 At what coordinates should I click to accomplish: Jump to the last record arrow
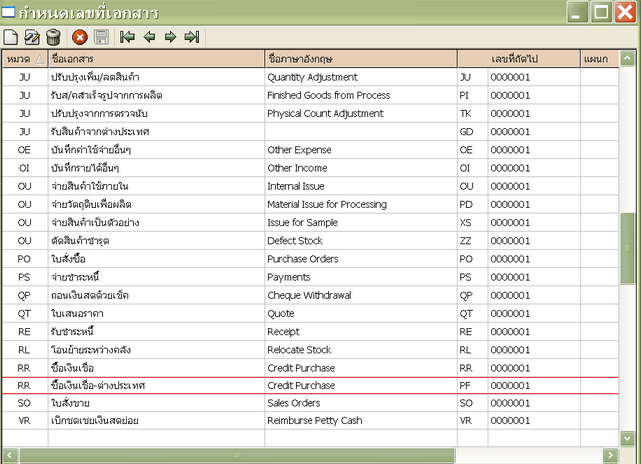coord(192,37)
